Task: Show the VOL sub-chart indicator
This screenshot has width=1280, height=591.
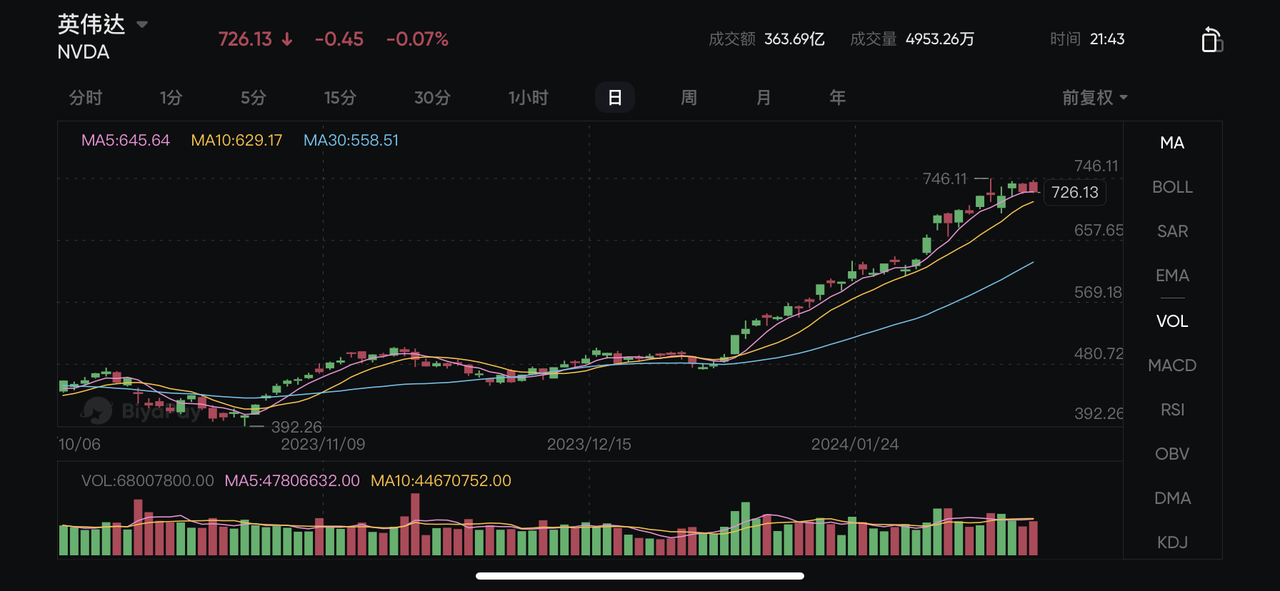Action: tap(1172, 321)
